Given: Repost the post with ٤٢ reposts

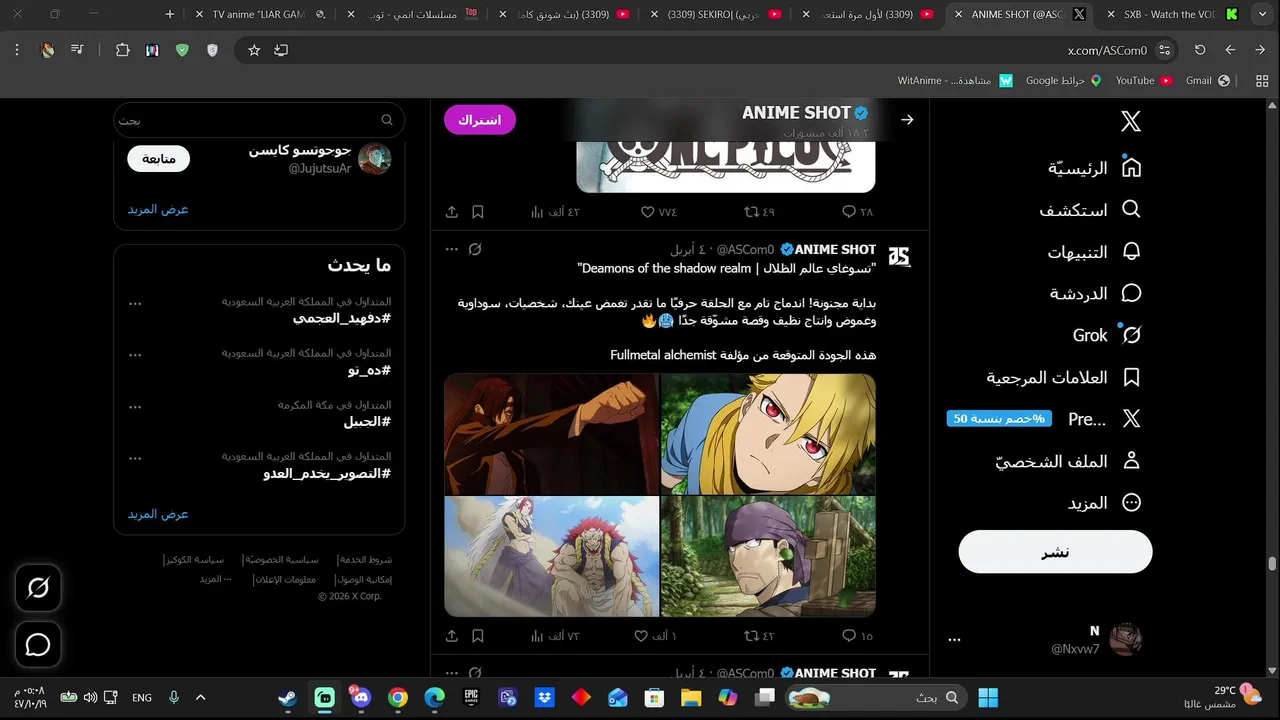Looking at the screenshot, I should point(760,636).
